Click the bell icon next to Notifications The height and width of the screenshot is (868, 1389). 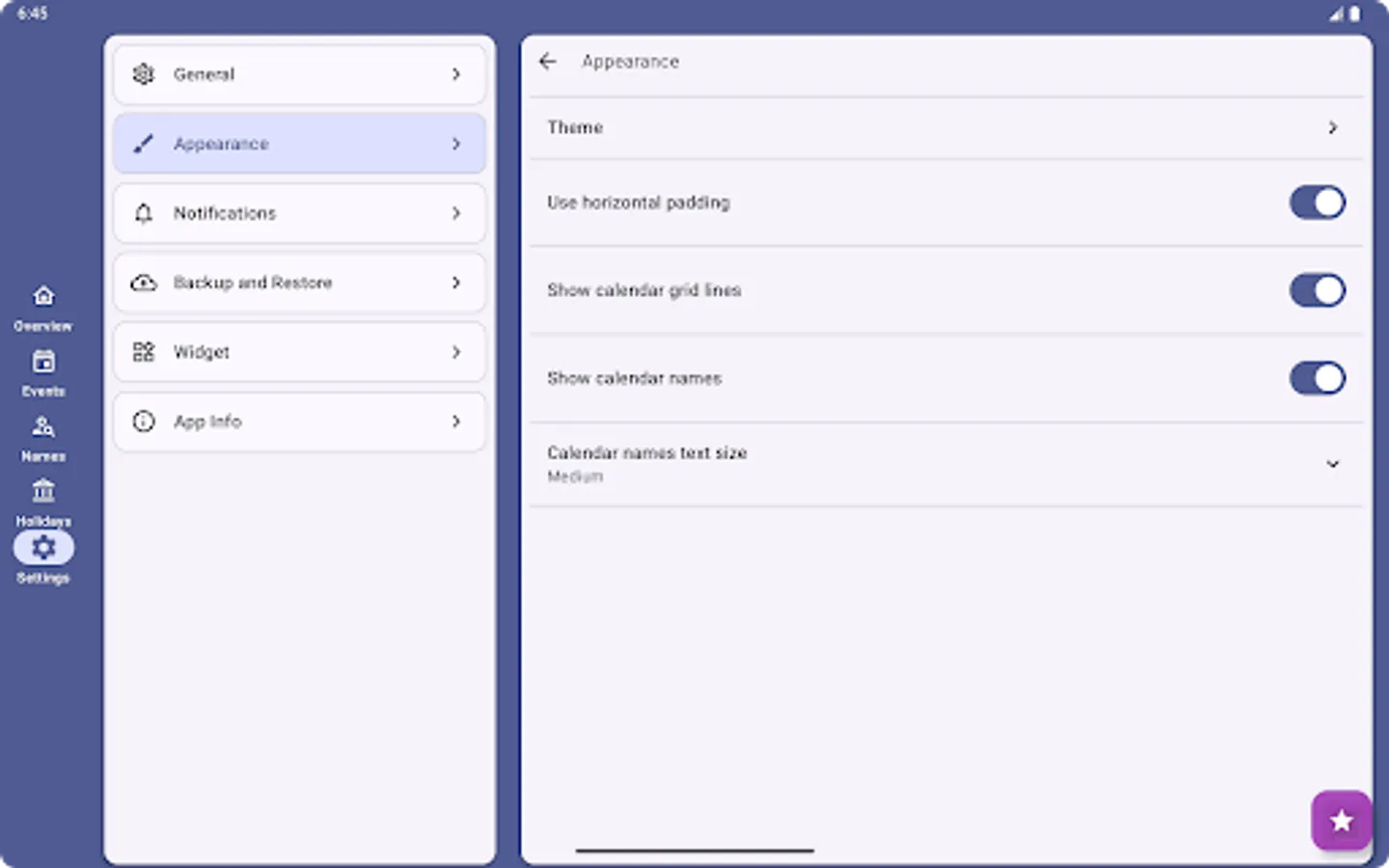143,213
